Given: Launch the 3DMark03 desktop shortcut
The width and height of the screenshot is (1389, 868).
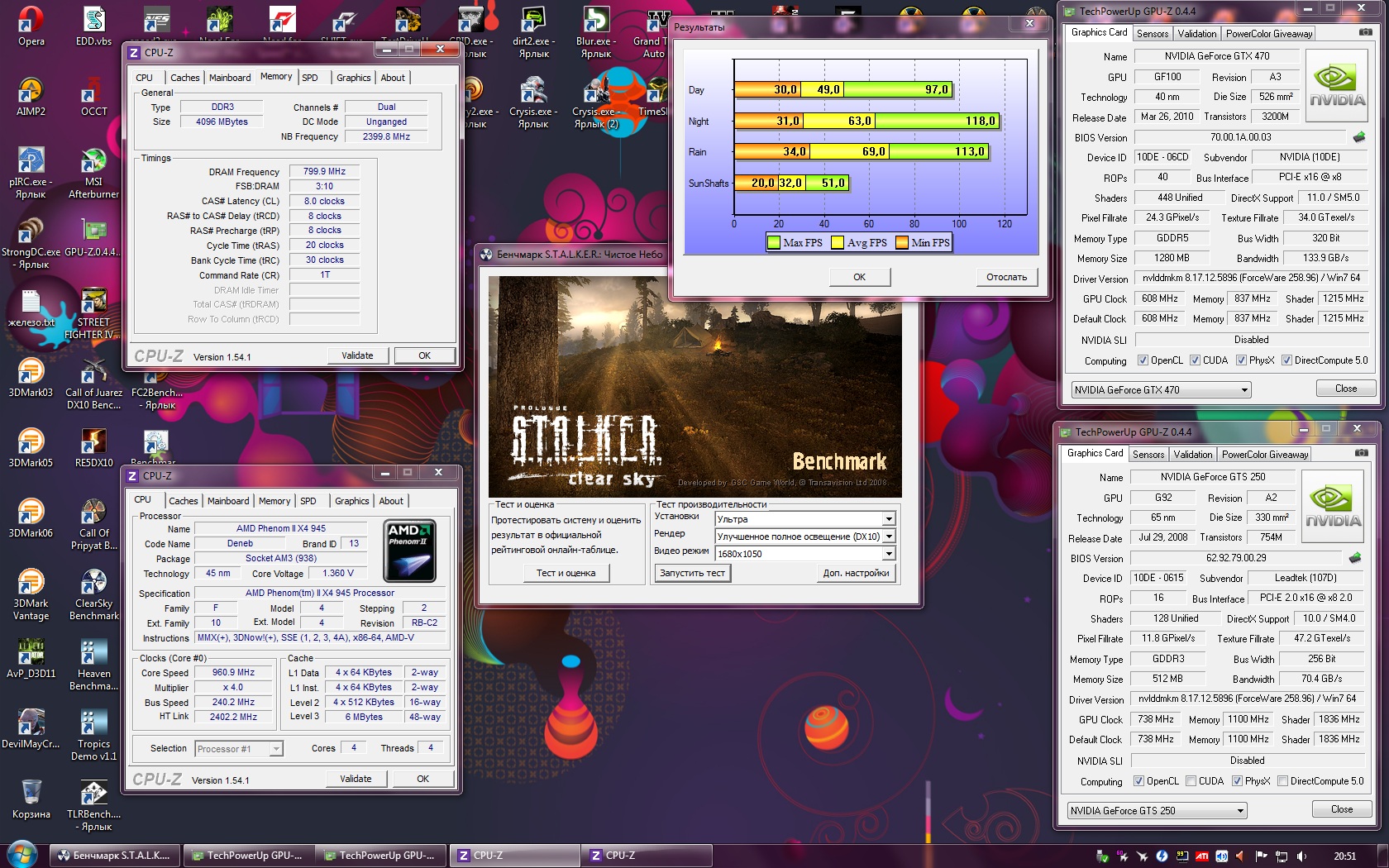Looking at the screenshot, I should (x=31, y=378).
